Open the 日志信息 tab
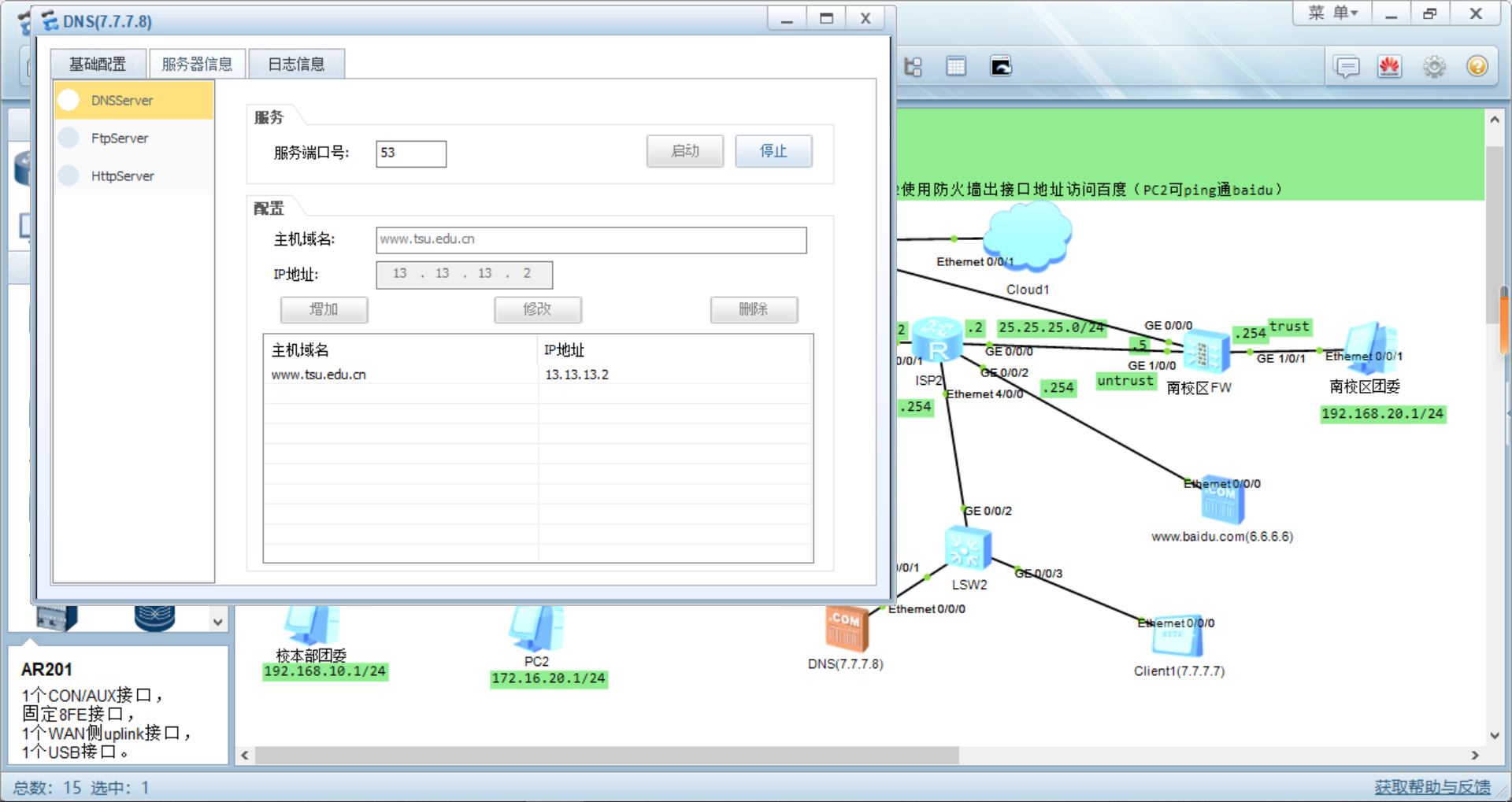 296,64
